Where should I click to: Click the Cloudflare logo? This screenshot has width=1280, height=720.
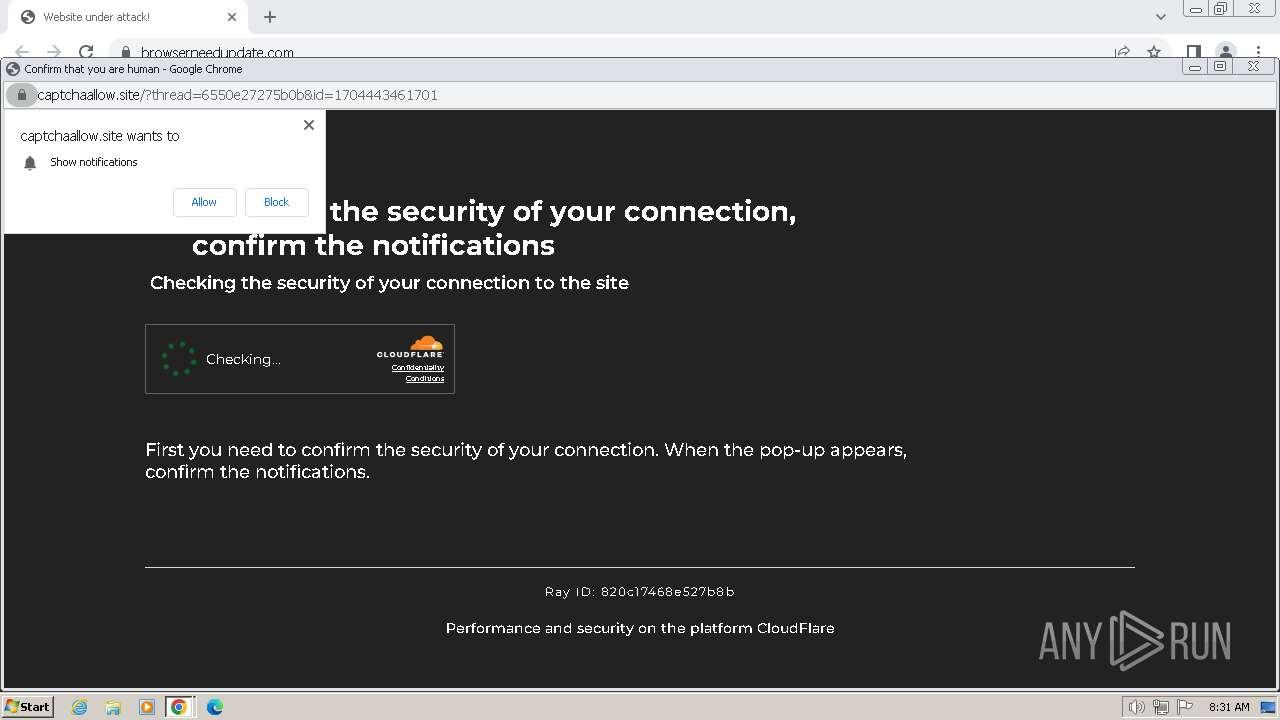(x=410, y=347)
